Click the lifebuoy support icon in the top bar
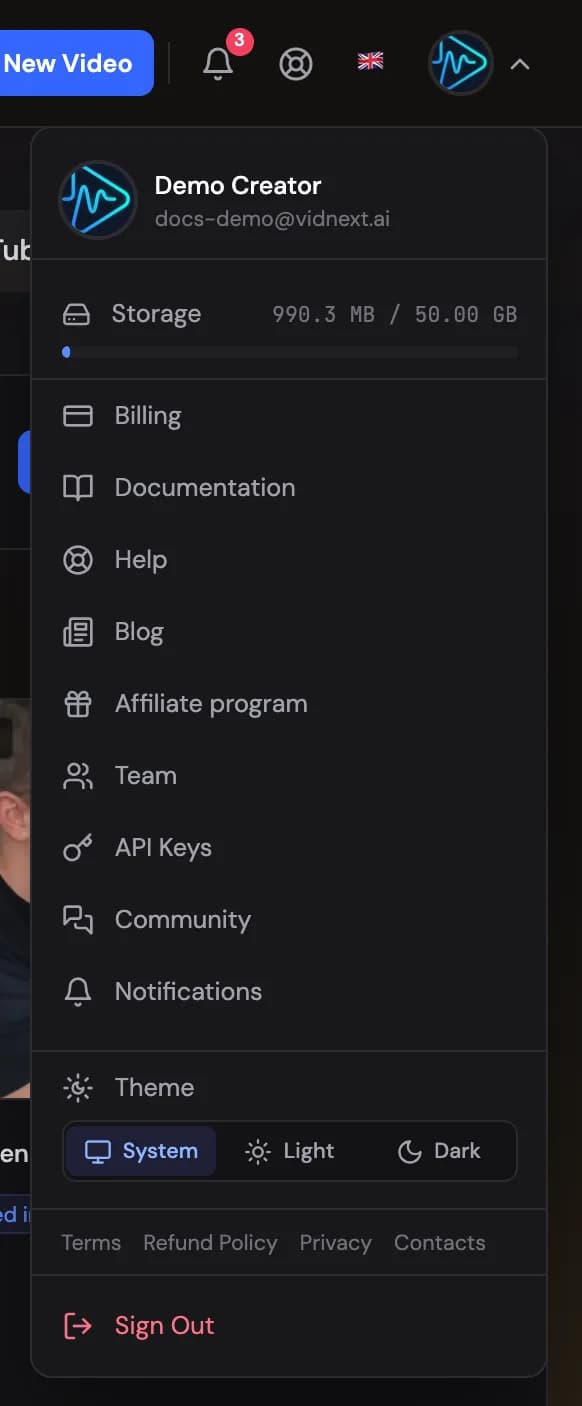Image resolution: width=582 pixels, height=1406 pixels. pos(296,64)
